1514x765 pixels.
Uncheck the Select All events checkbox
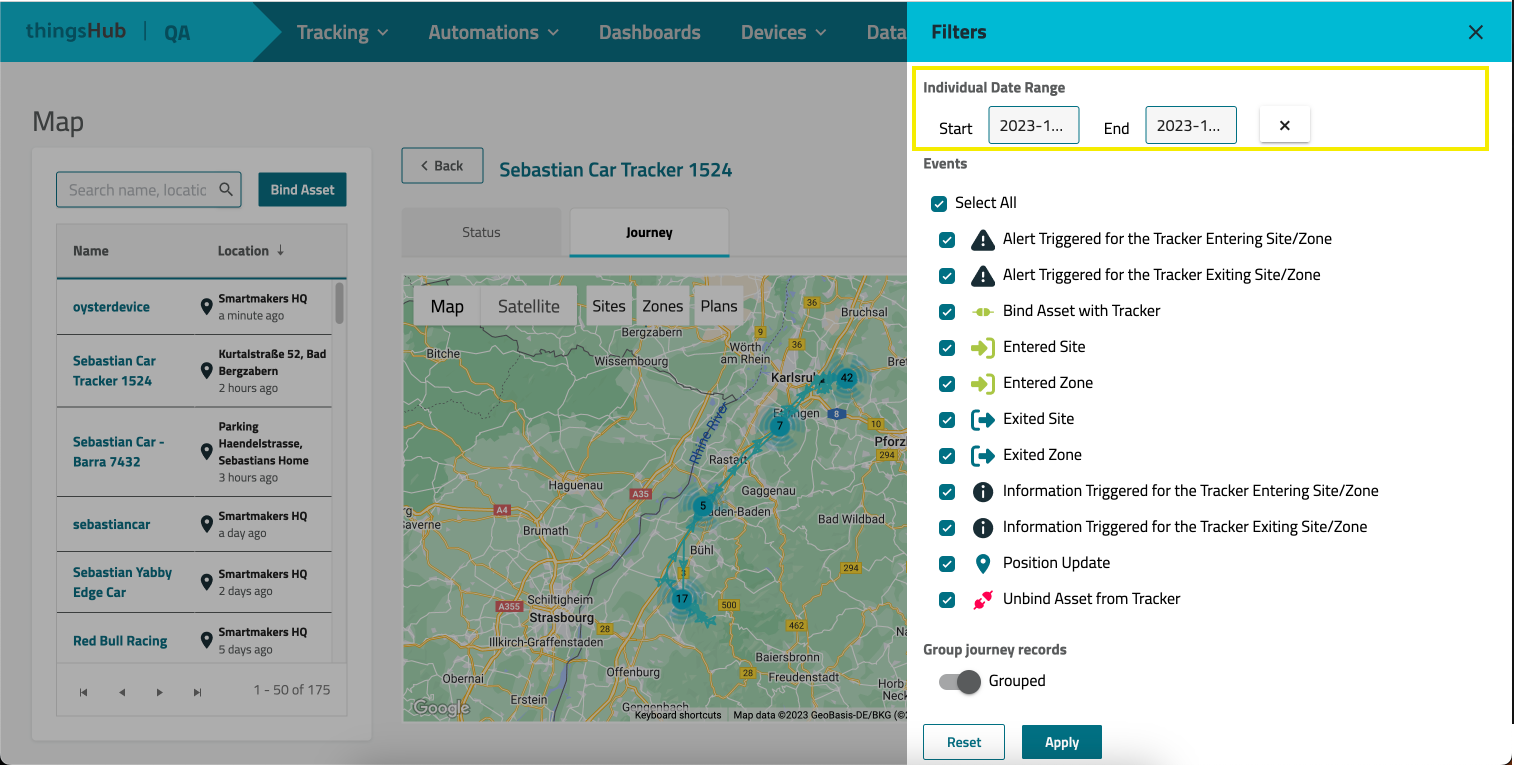coord(939,203)
